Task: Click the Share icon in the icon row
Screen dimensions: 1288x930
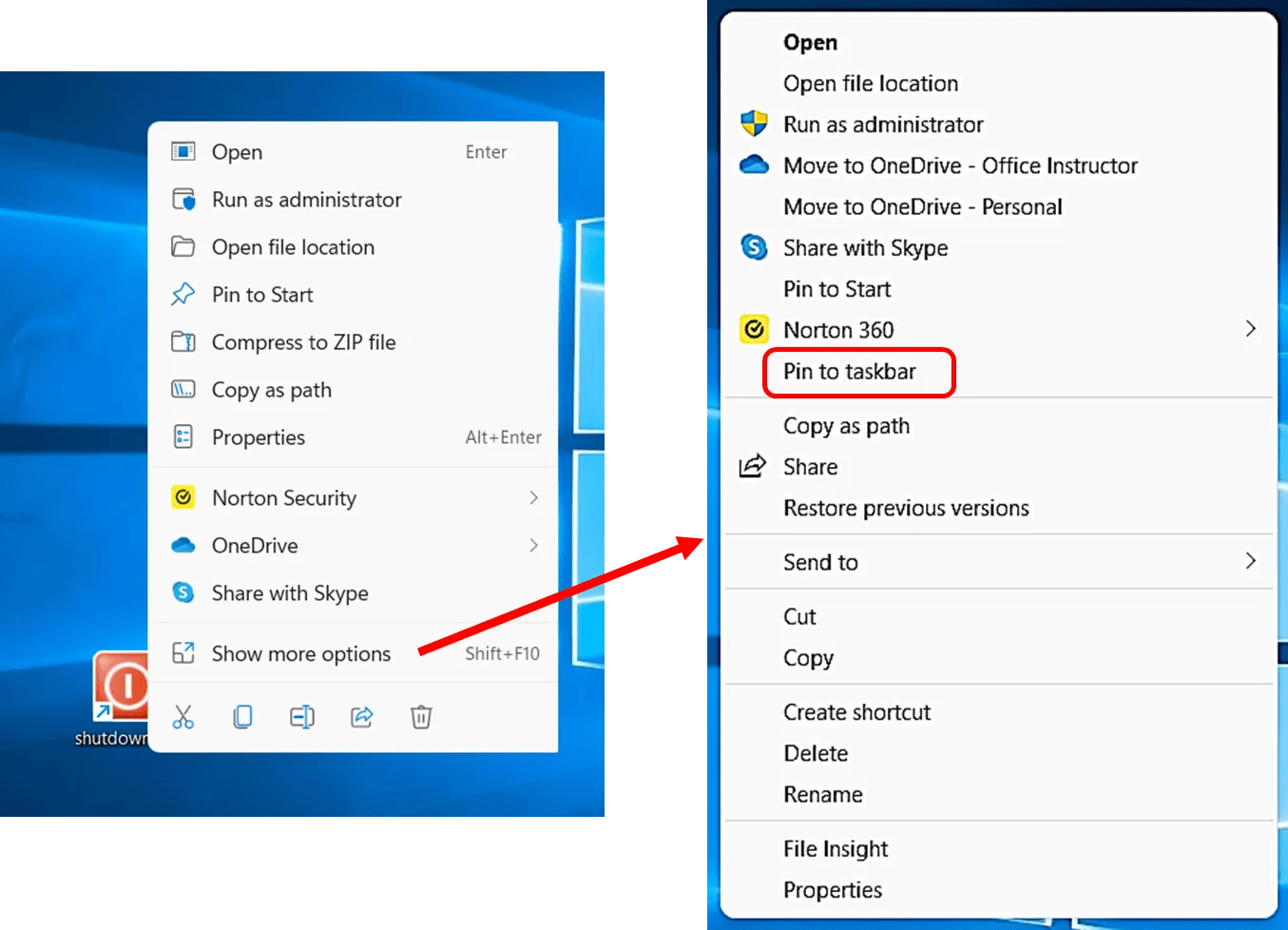Action: [361, 716]
